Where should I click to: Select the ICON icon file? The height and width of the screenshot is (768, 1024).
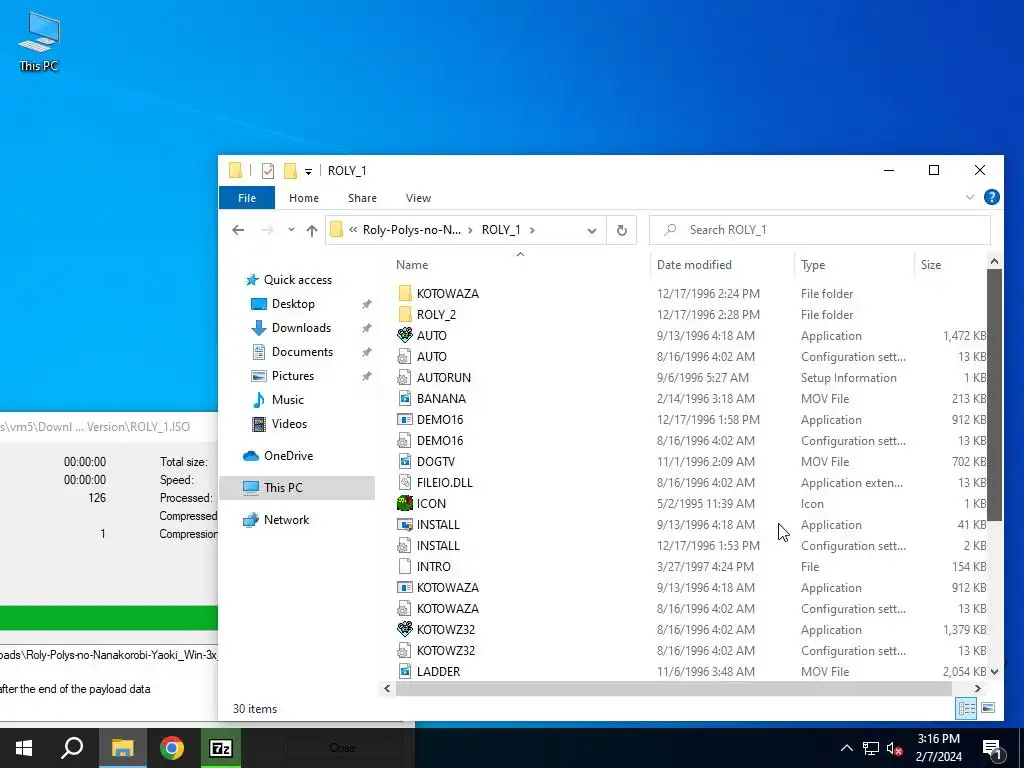coord(405,504)
